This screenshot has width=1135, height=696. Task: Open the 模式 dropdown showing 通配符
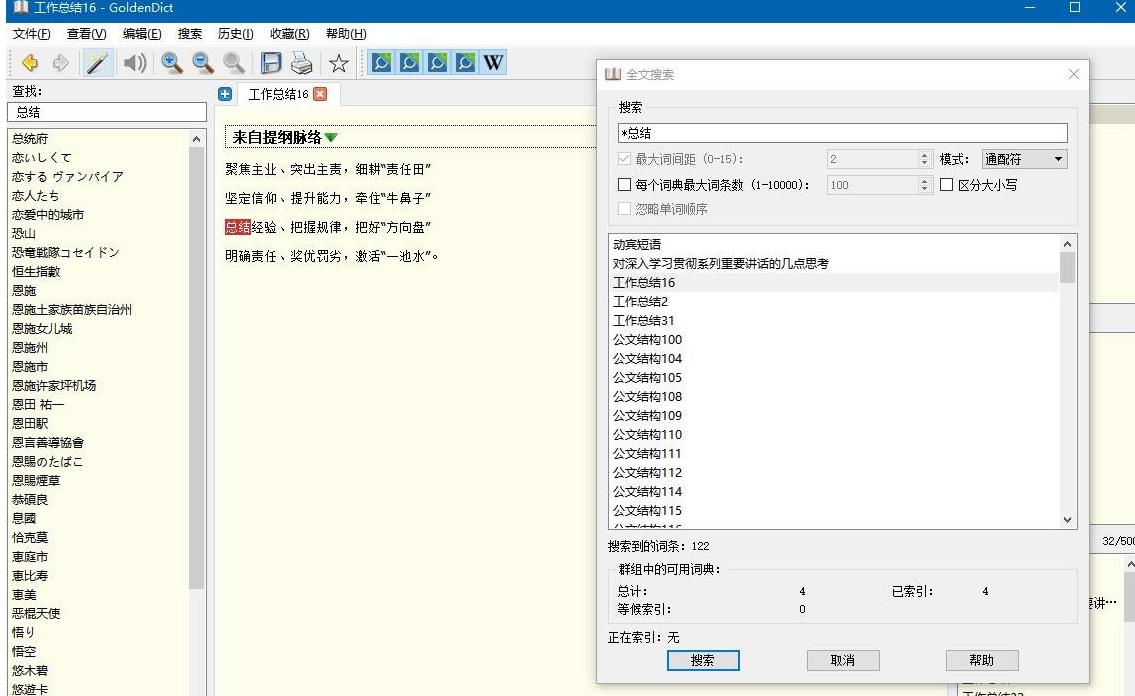click(x=1024, y=159)
